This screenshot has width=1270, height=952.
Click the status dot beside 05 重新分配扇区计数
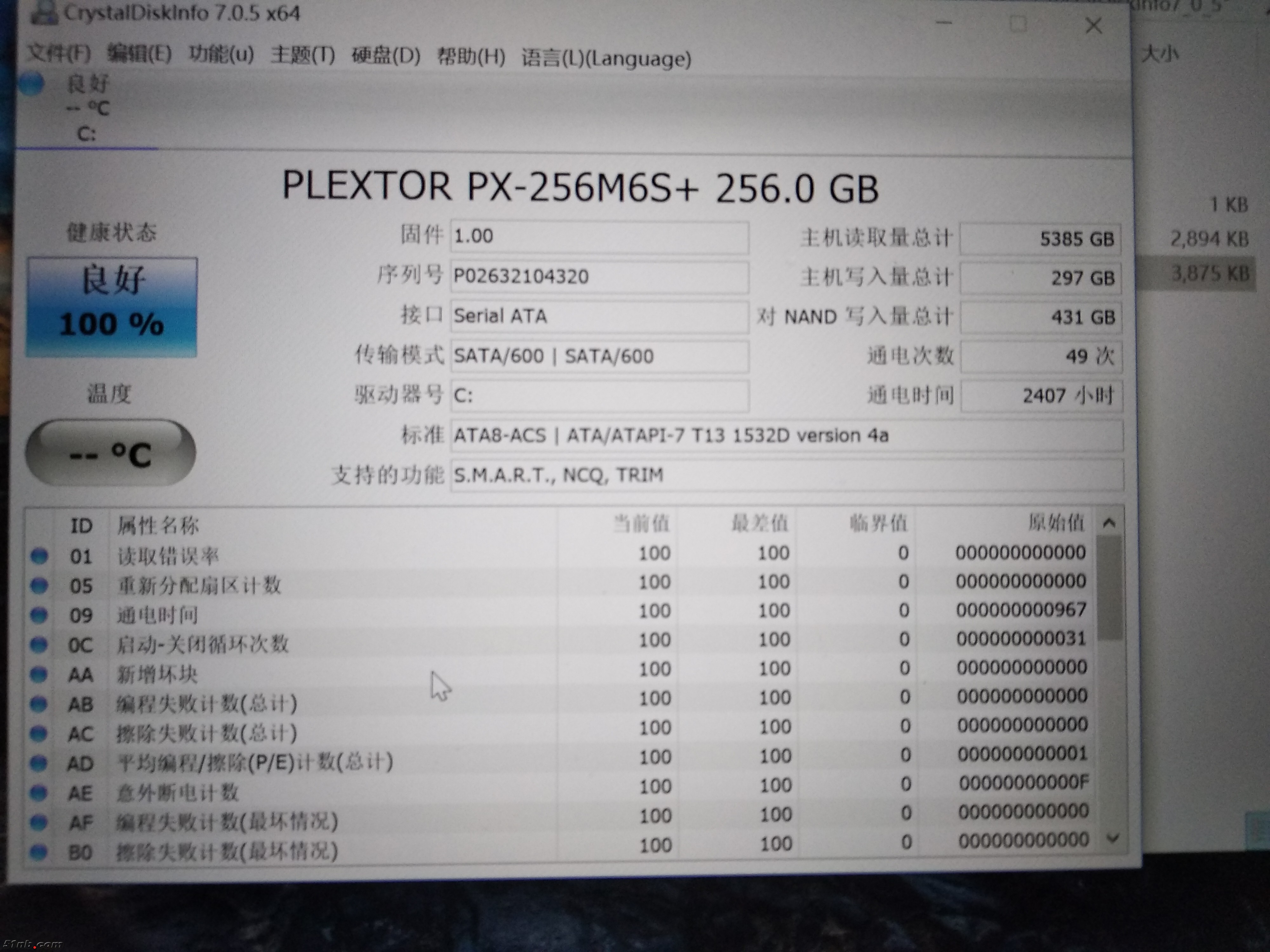[39, 585]
